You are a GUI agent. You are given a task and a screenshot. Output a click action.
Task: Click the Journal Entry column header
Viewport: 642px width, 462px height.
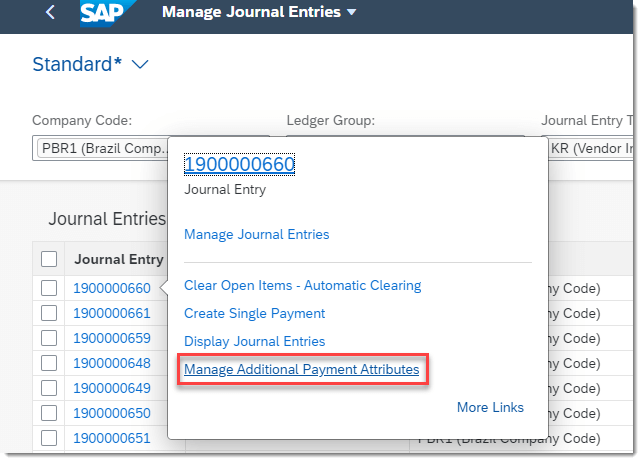point(119,259)
